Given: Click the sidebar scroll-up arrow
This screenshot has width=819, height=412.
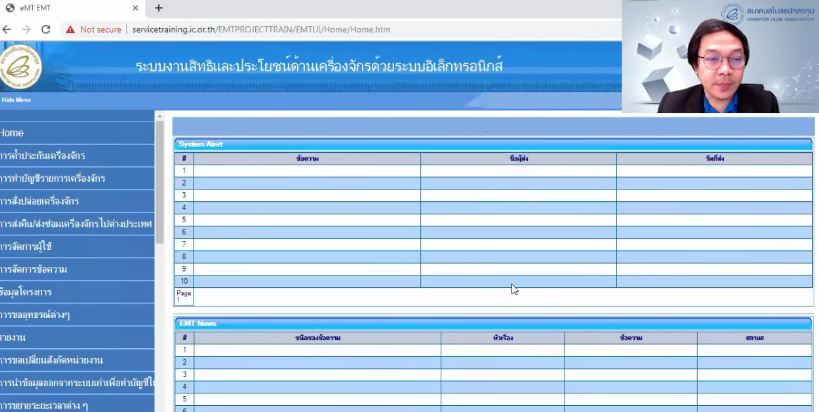Looking at the screenshot, I should 160,116.
